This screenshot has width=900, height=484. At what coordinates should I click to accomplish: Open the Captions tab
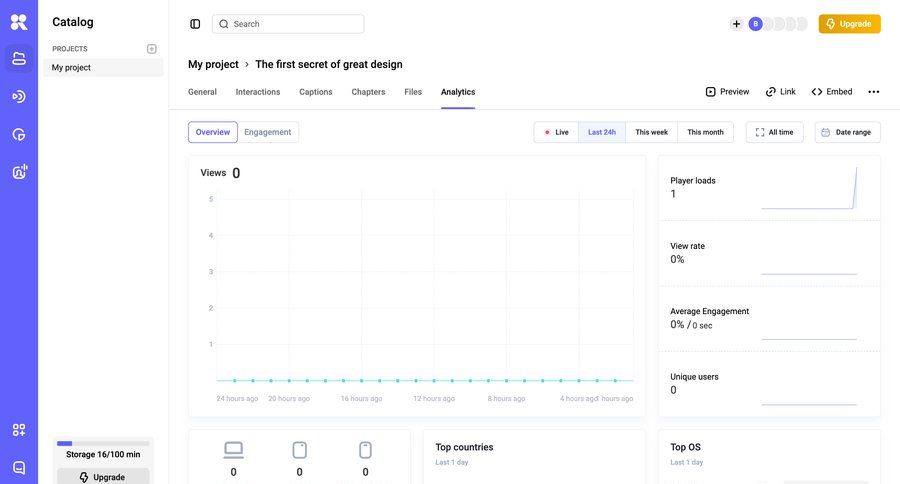(x=316, y=92)
